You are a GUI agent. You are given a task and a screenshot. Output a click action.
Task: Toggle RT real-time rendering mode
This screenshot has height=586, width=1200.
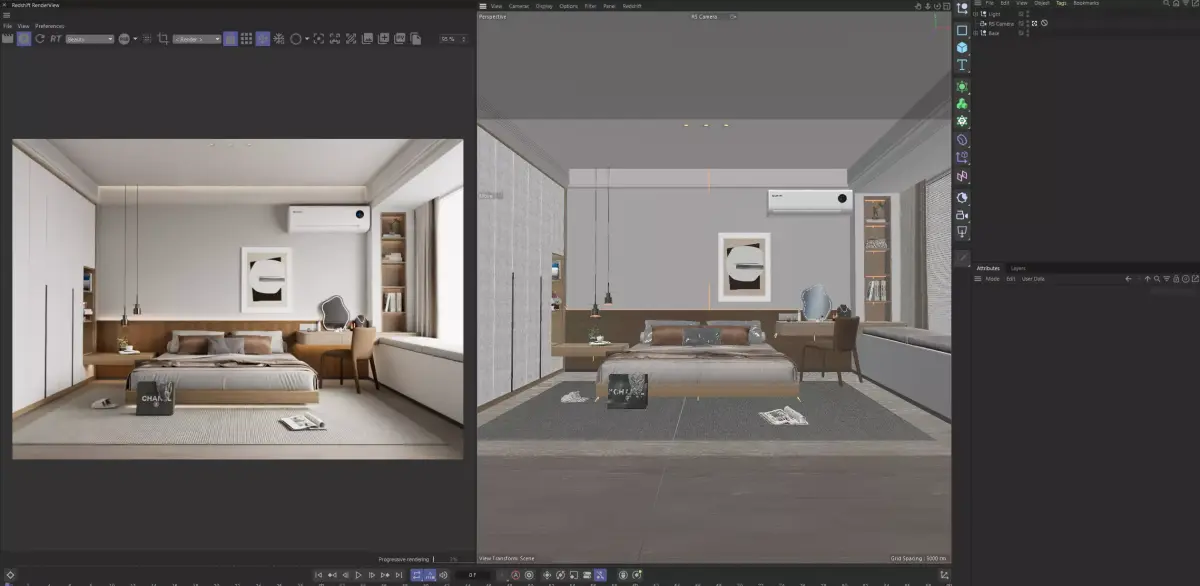point(56,38)
